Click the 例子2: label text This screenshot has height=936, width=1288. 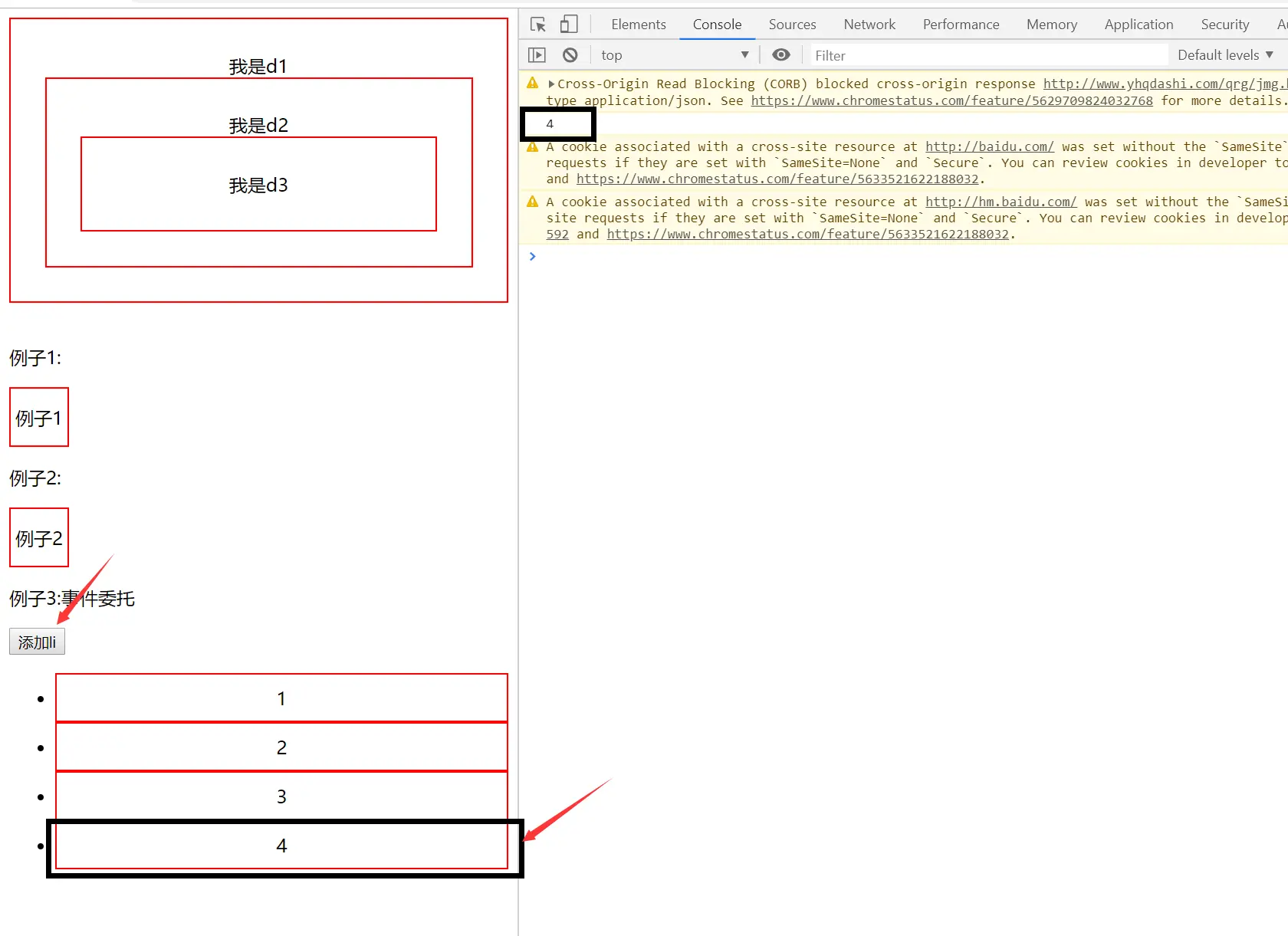[x=35, y=478]
